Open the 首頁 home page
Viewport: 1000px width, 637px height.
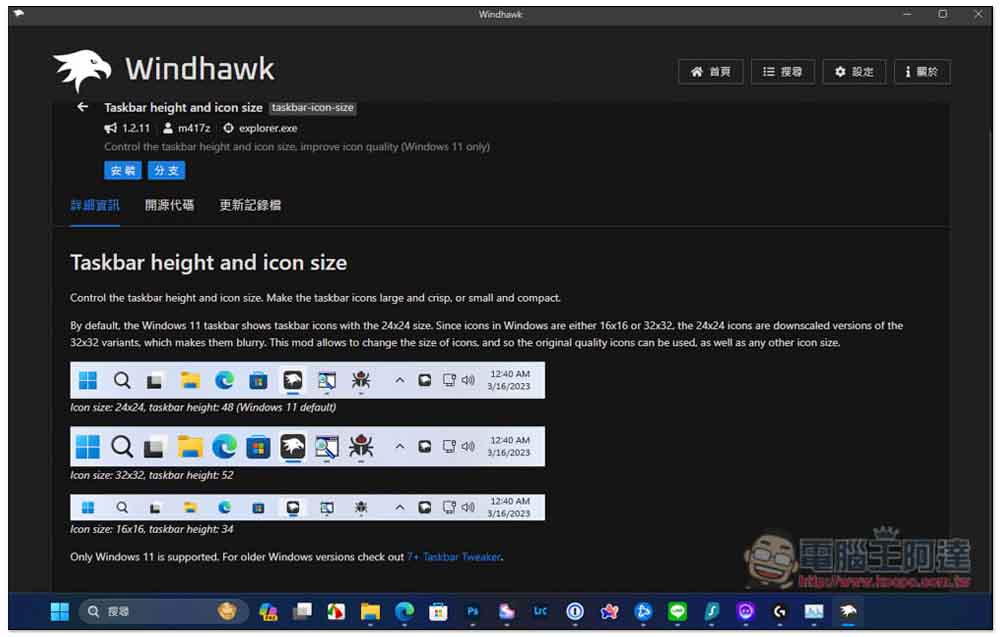710,72
